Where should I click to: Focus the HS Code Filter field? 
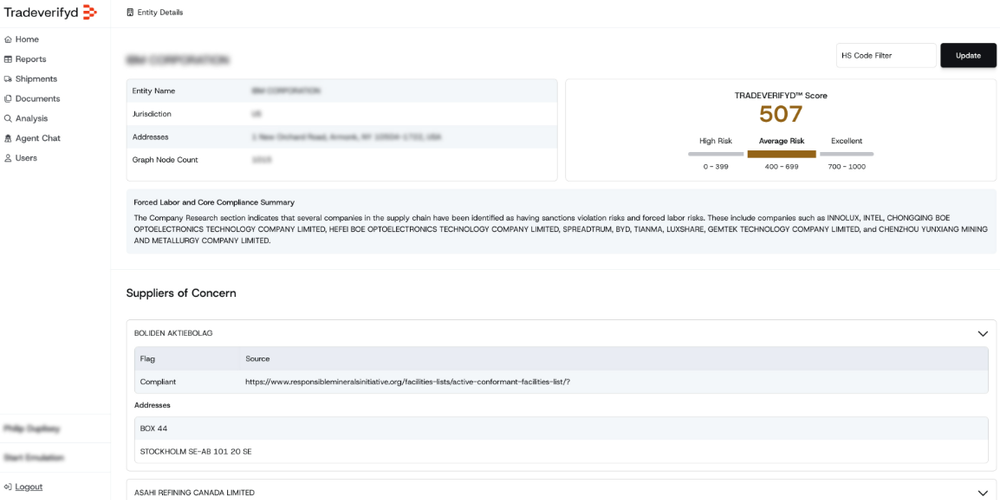click(x=886, y=55)
